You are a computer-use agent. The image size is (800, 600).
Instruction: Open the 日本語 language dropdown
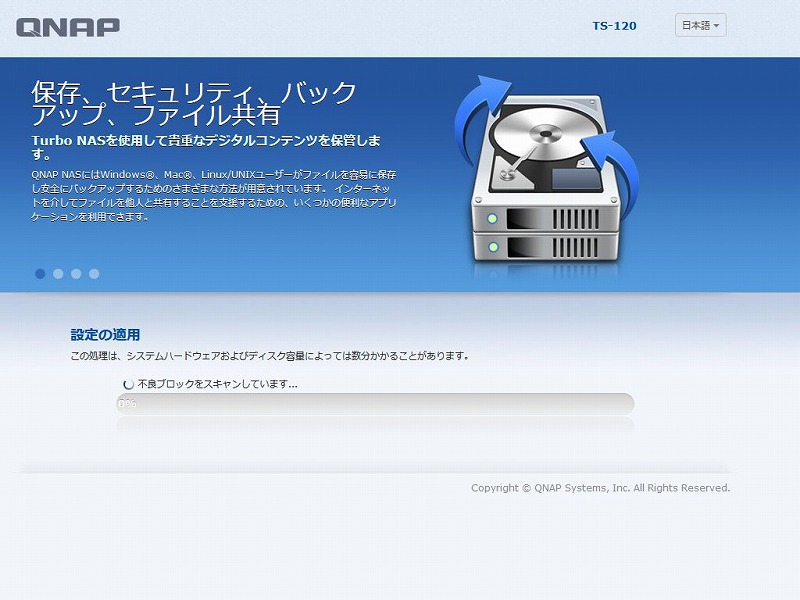[700, 26]
